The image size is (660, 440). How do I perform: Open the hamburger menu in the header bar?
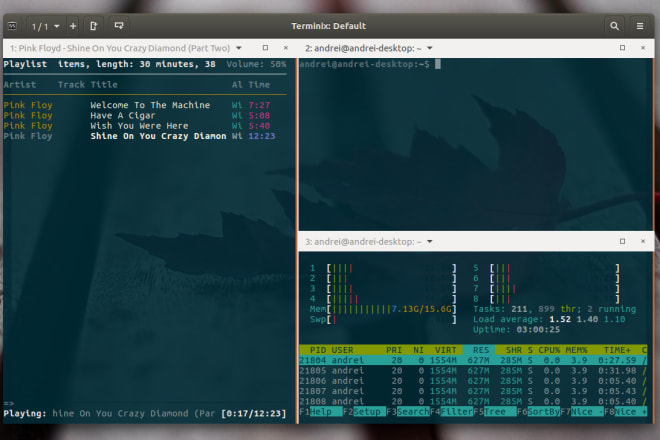point(640,26)
